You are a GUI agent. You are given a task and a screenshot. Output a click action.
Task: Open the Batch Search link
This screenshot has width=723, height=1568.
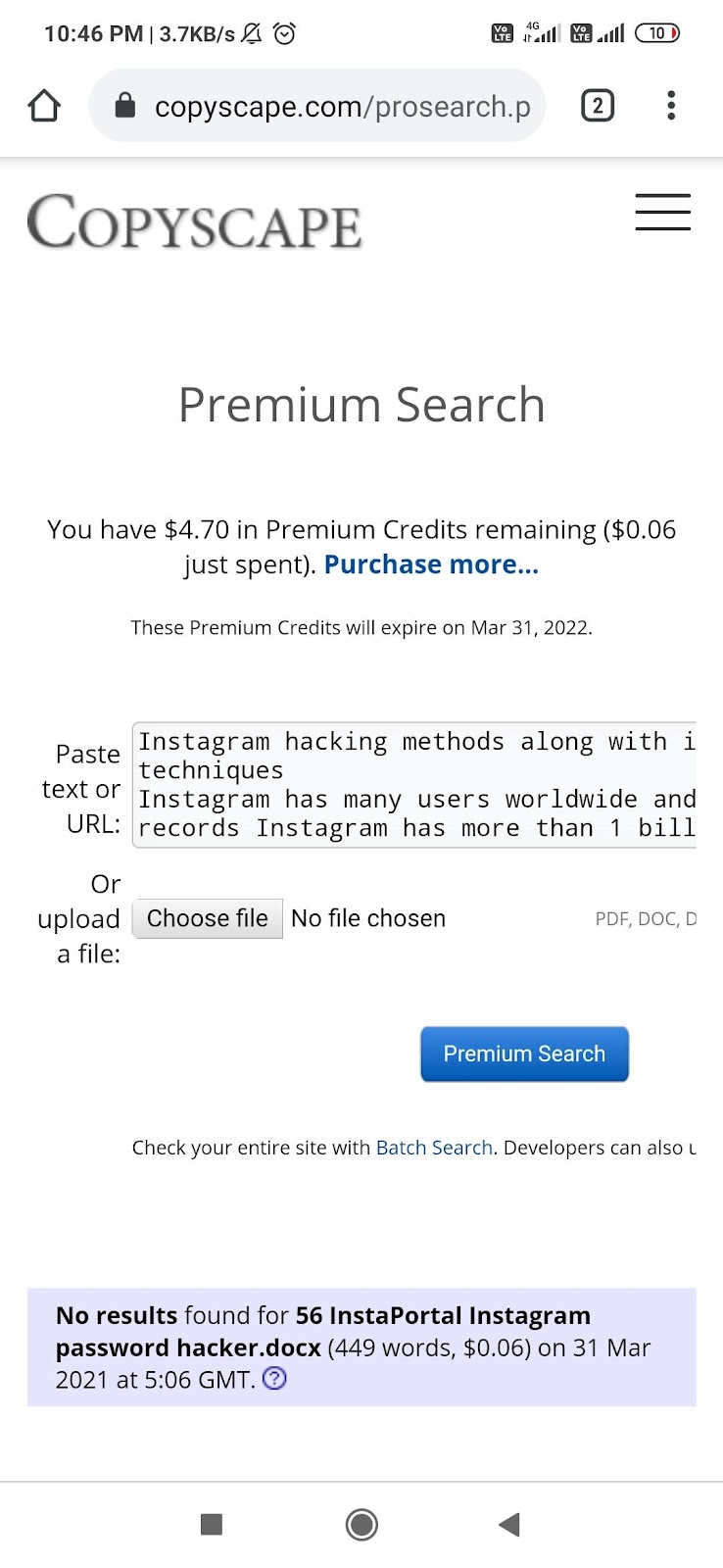434,1148
